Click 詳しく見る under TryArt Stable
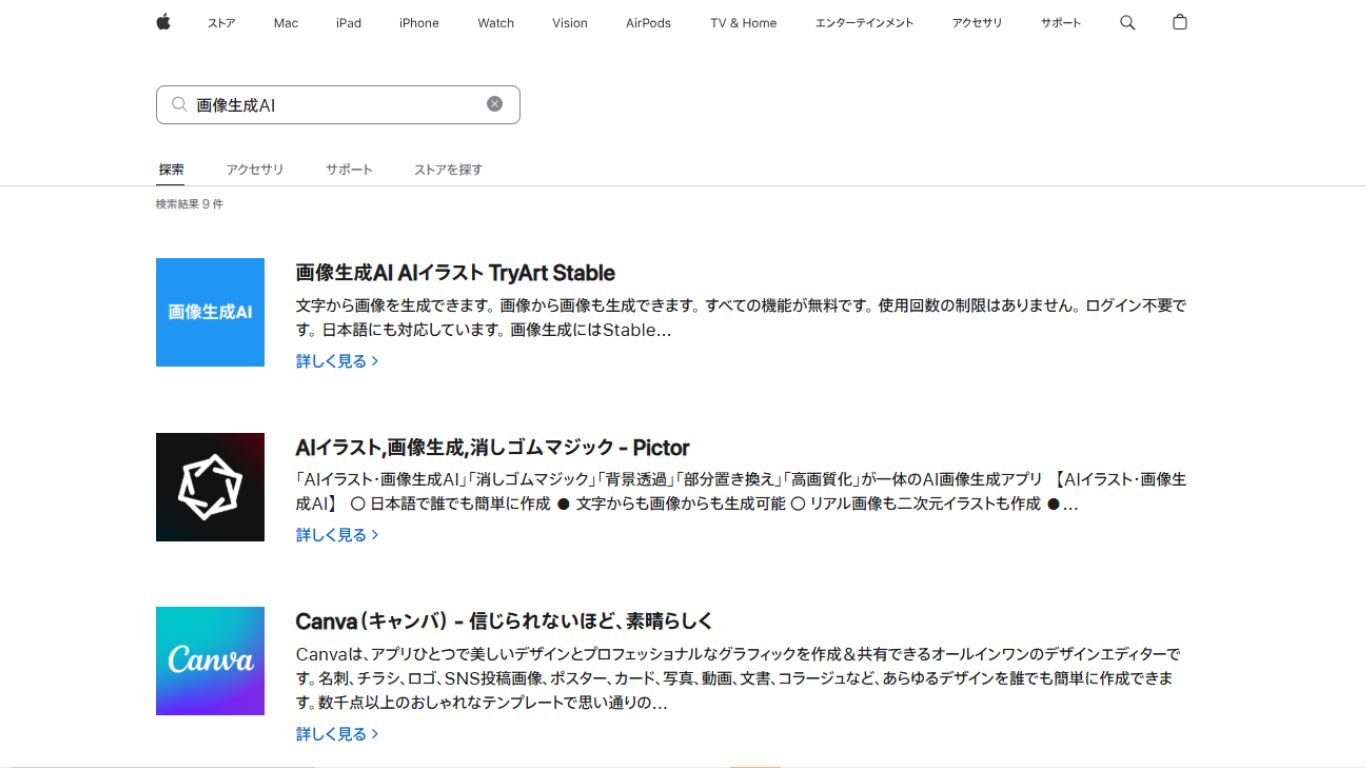 (337, 361)
